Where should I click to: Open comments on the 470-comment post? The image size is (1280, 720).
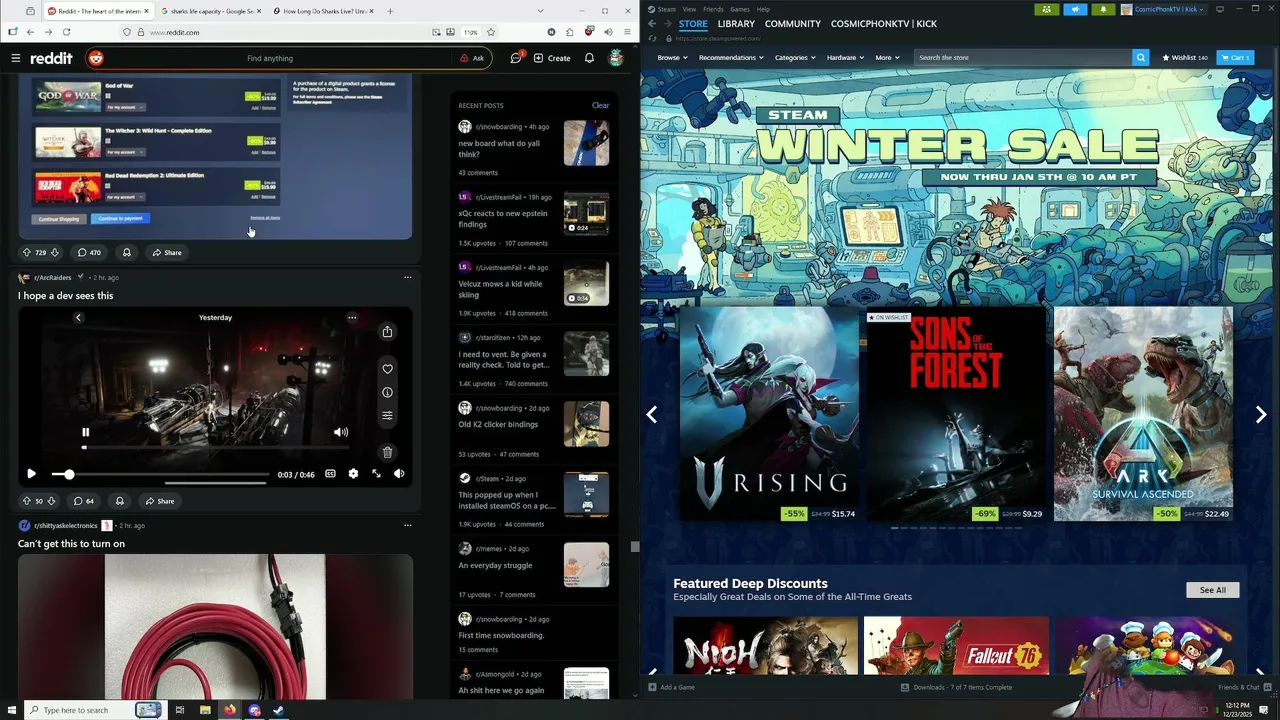89,252
